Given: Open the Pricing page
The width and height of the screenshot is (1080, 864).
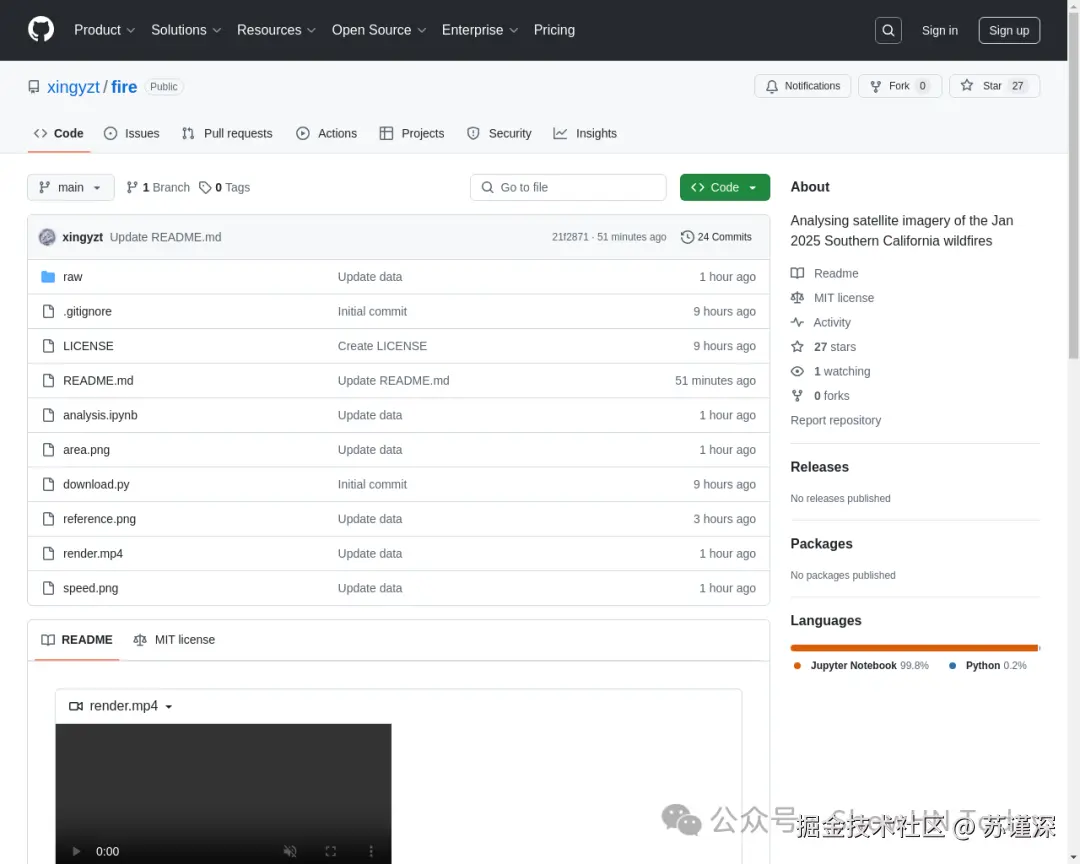Looking at the screenshot, I should pos(554,30).
